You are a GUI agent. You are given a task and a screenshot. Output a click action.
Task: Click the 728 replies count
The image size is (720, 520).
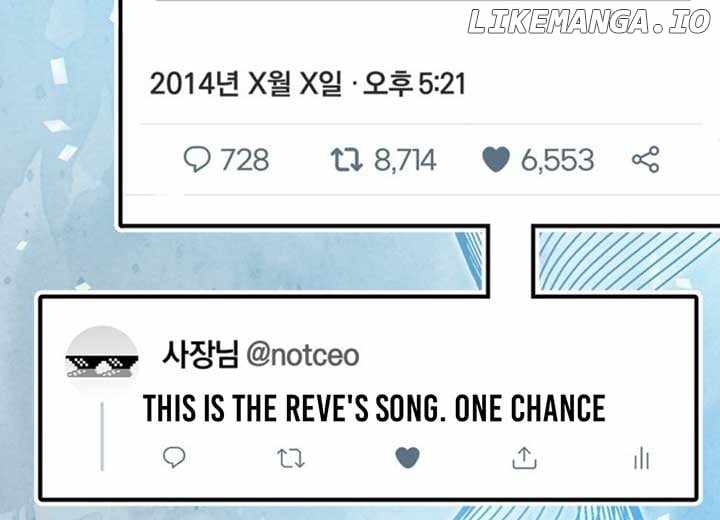[245, 160]
